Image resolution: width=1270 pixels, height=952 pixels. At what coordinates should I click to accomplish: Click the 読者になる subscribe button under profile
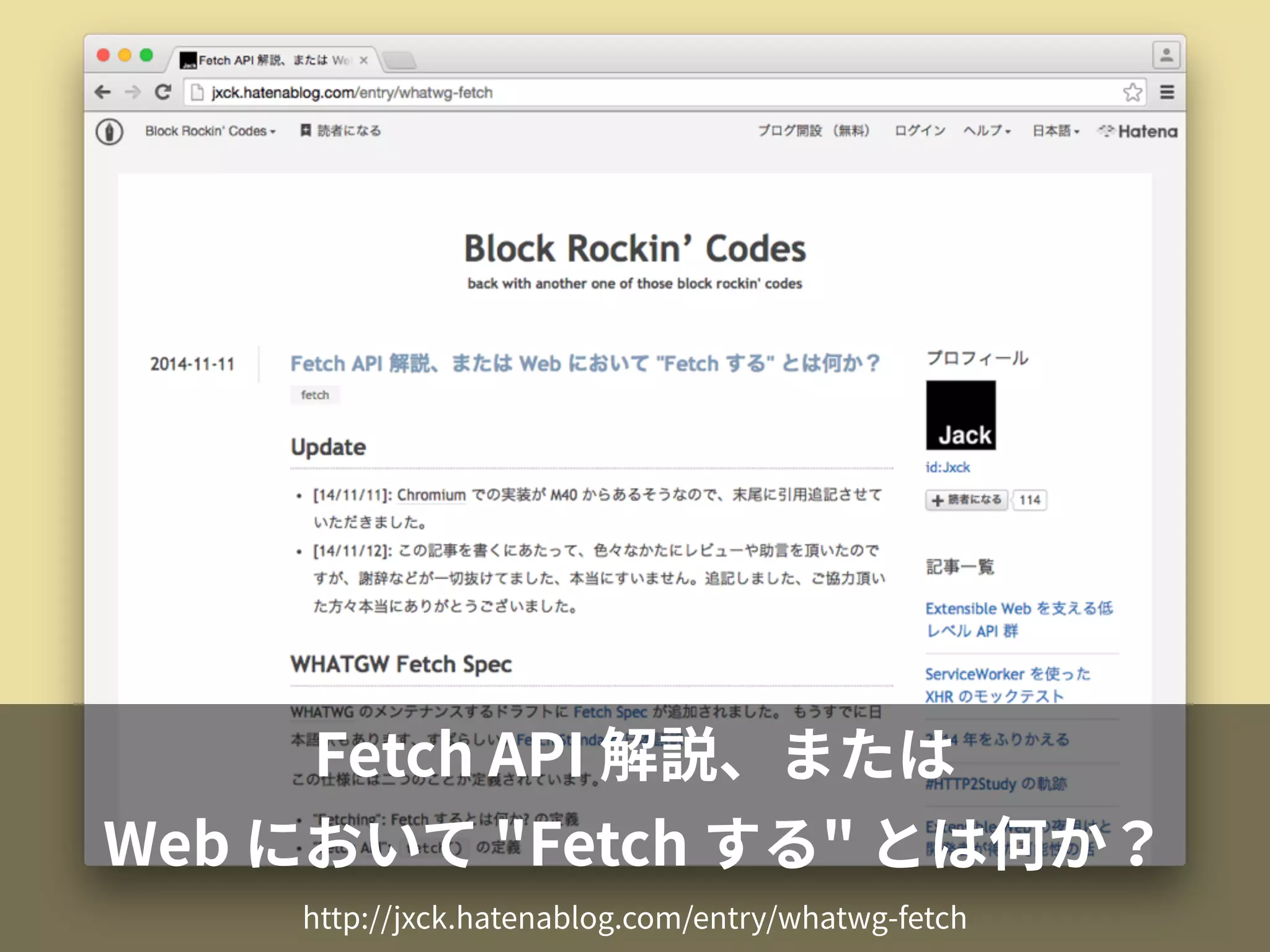pyautogui.click(x=967, y=500)
